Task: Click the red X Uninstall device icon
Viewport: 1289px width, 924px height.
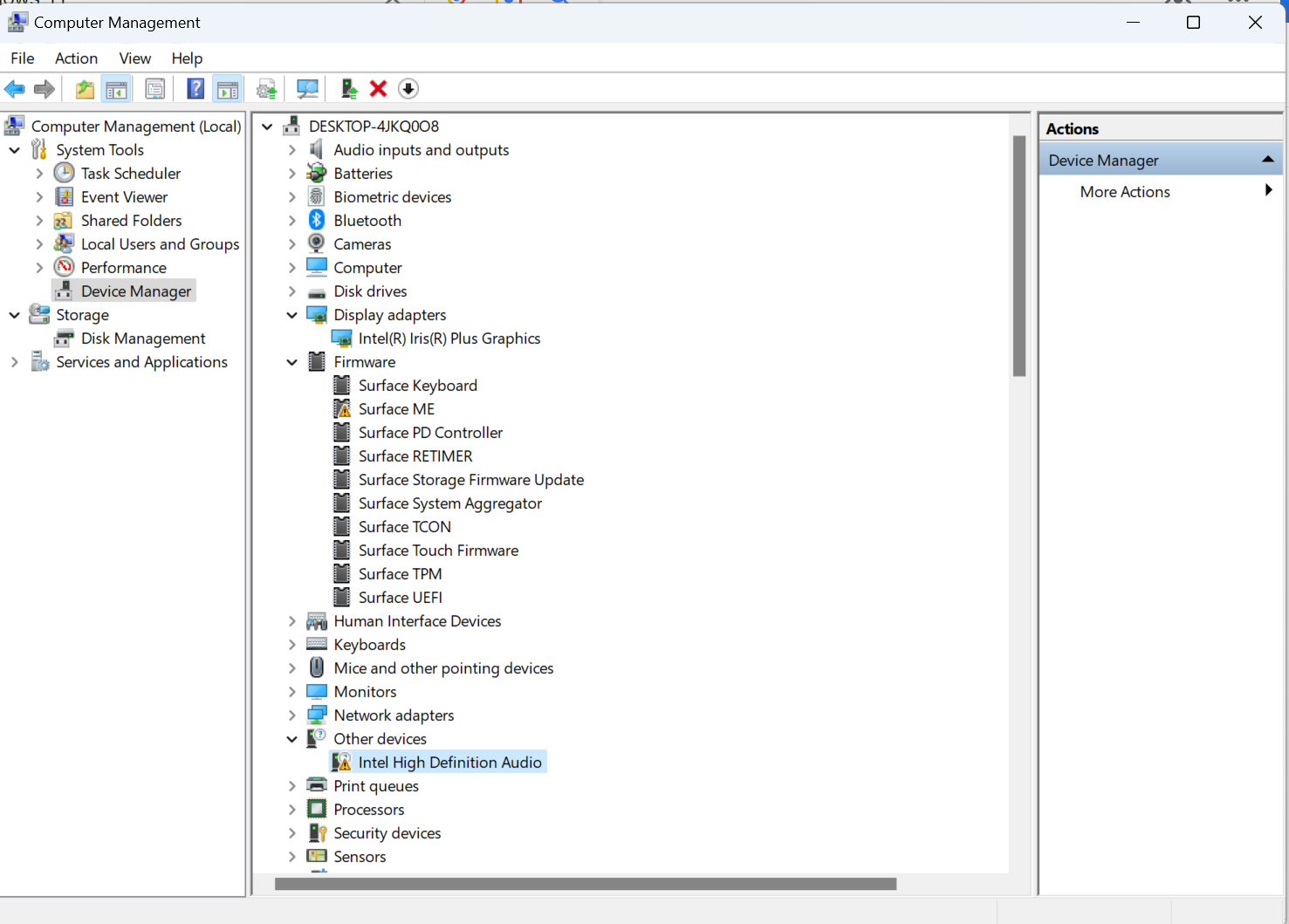Action: [x=378, y=89]
